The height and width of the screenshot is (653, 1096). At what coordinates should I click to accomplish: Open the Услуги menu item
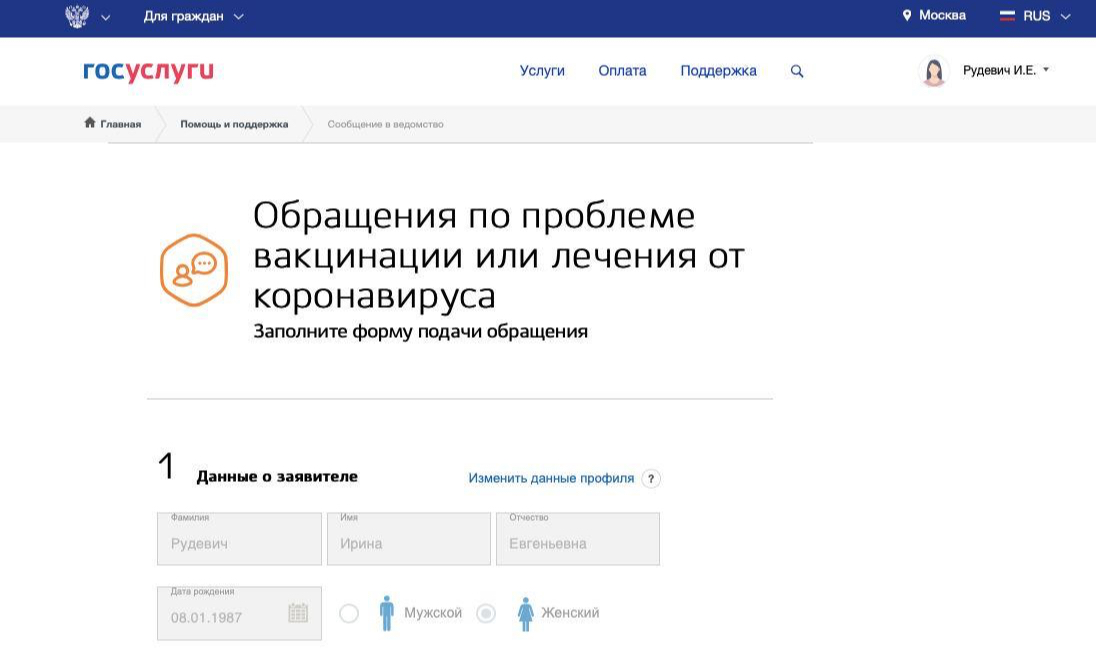tap(542, 71)
